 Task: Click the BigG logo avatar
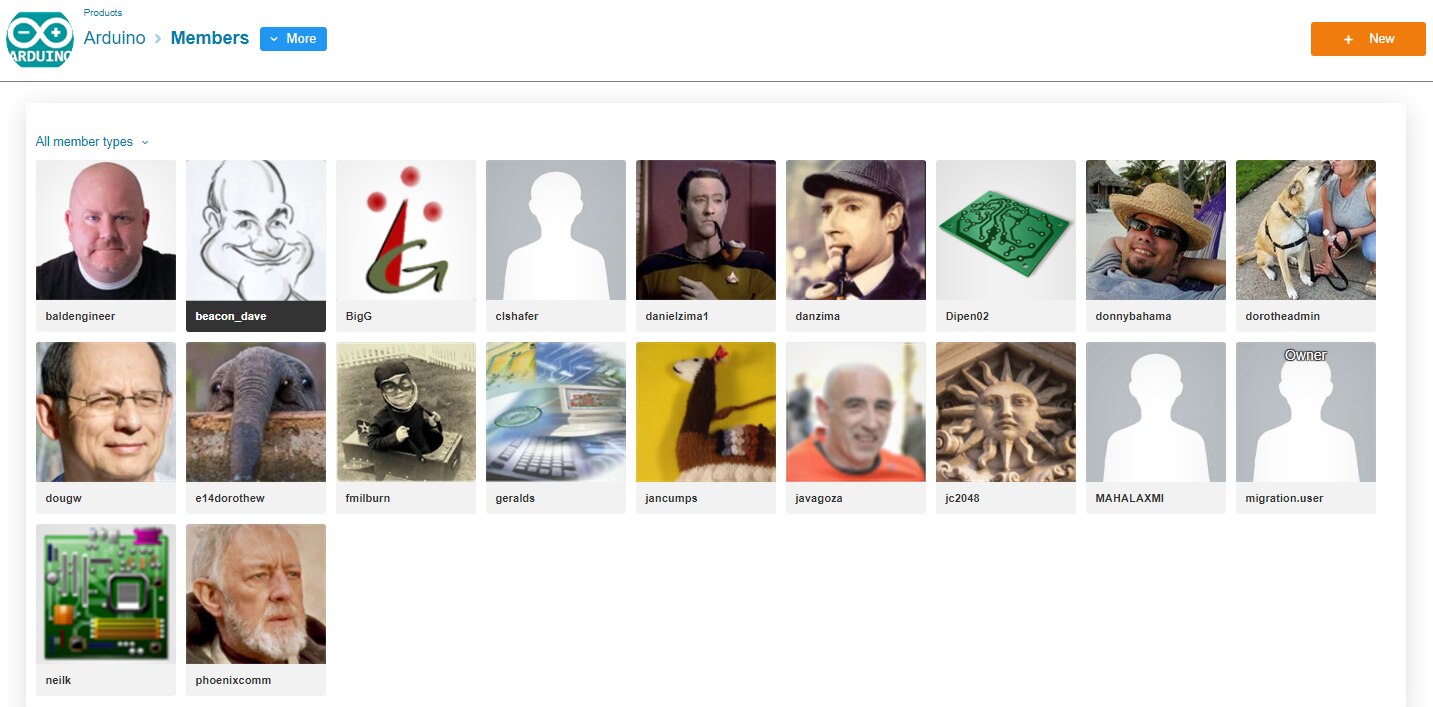tap(406, 230)
